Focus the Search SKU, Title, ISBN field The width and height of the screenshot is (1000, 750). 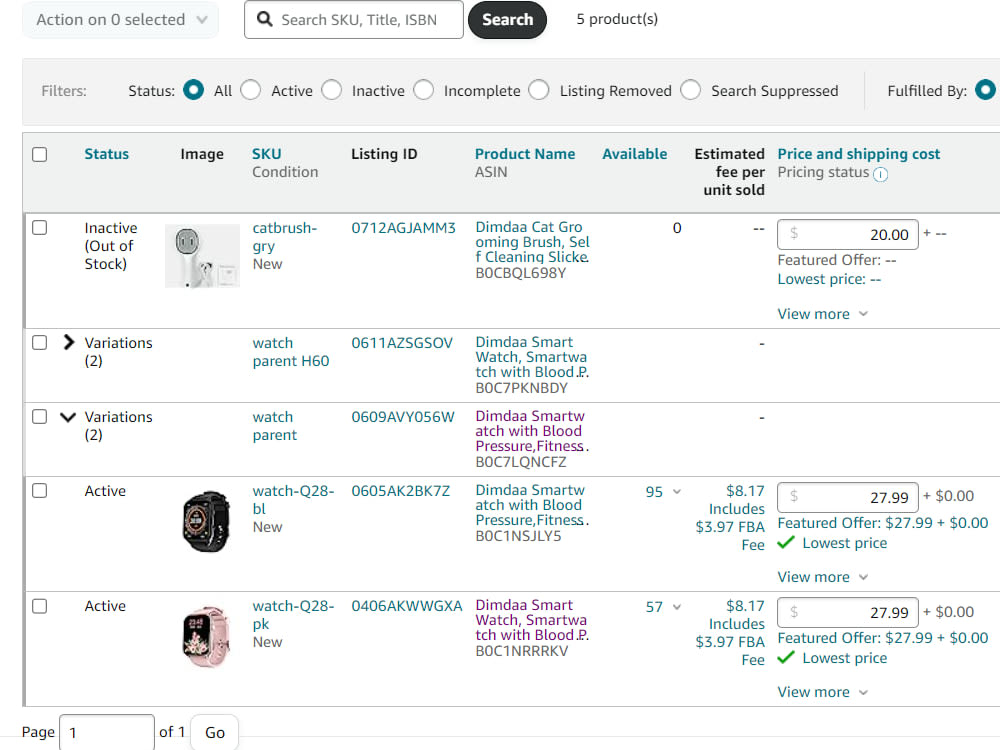coord(354,20)
